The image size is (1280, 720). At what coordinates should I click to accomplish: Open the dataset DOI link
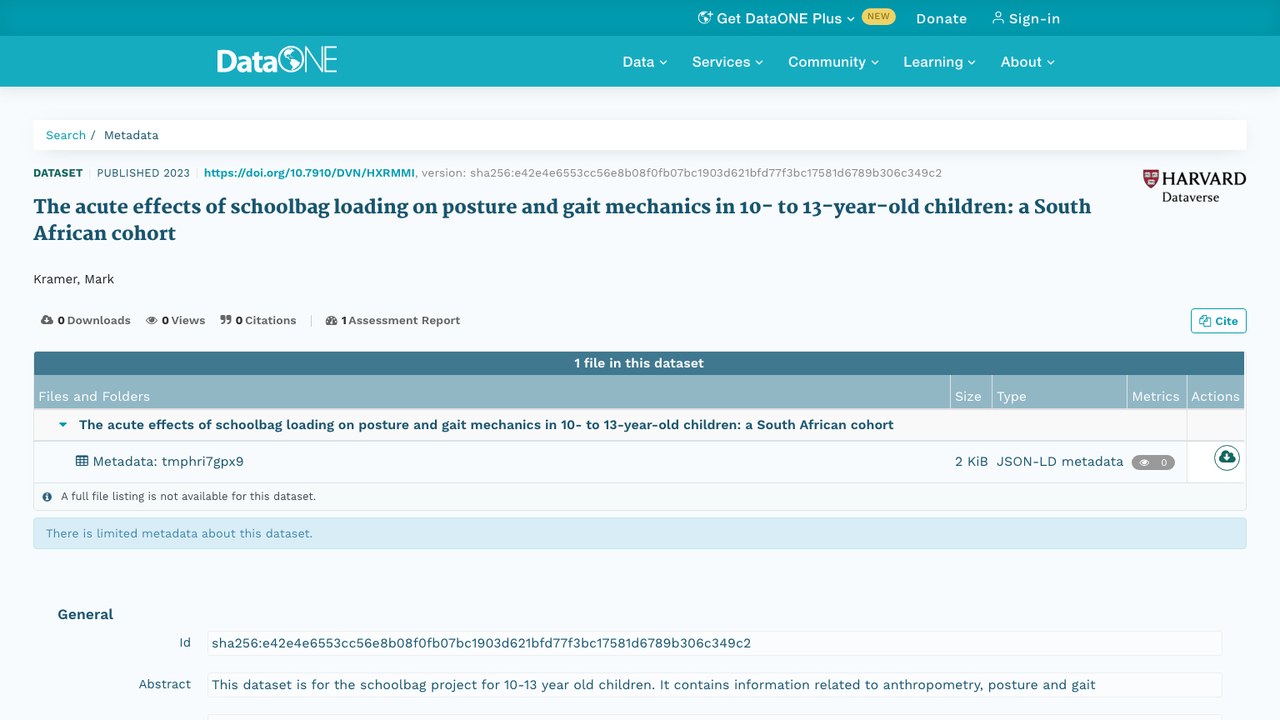[309, 173]
